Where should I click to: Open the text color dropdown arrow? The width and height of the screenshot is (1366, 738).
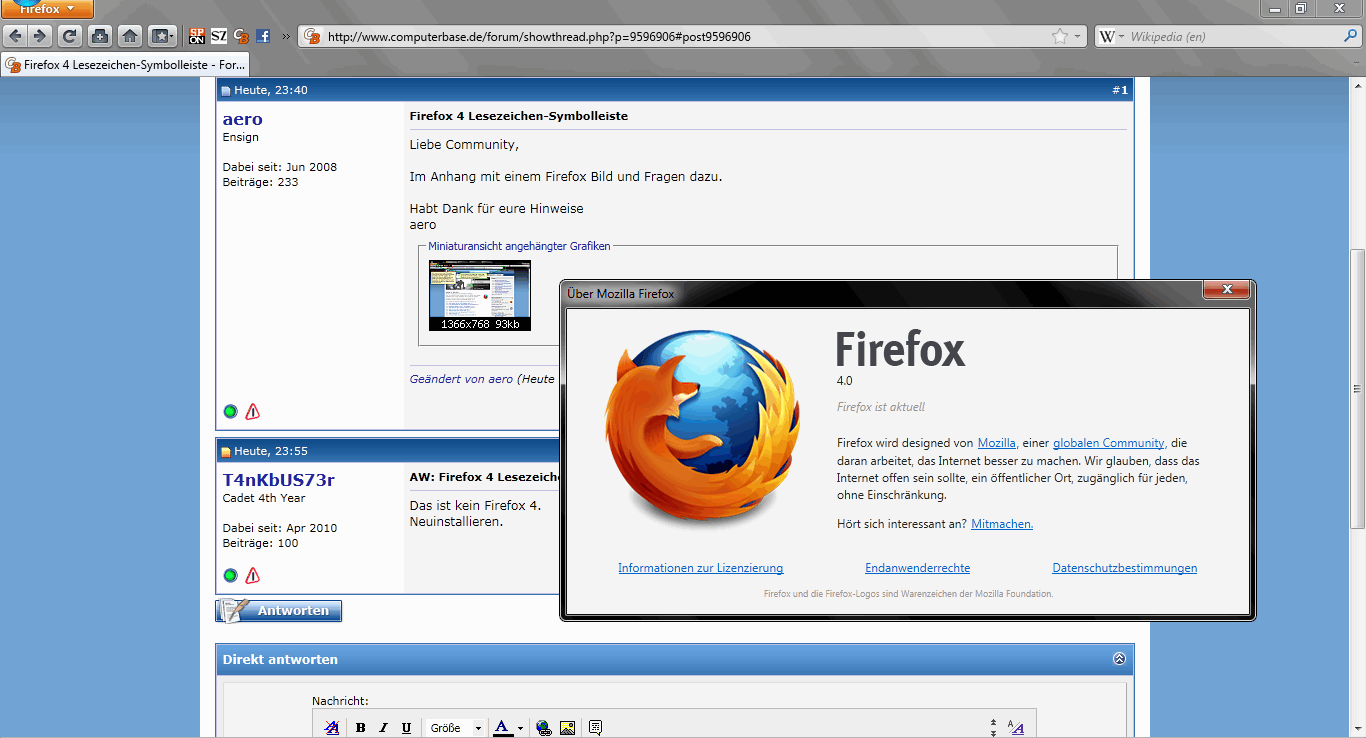click(x=520, y=728)
